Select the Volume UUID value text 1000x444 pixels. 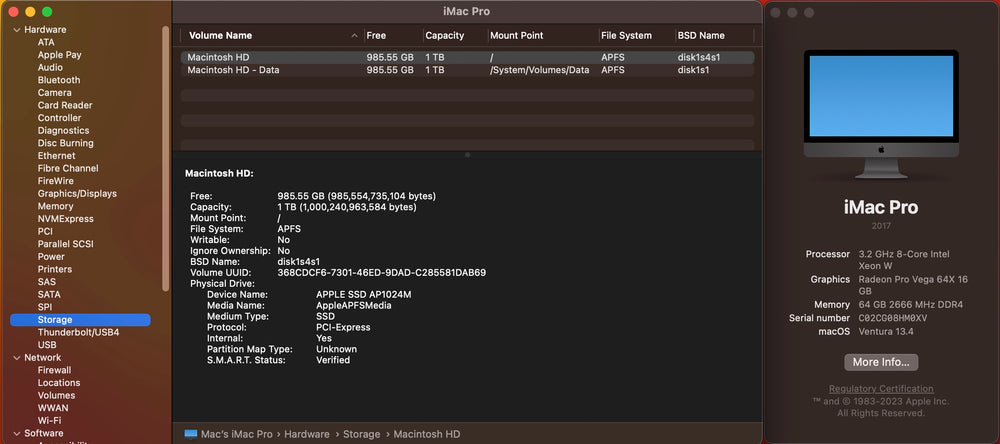(381, 272)
